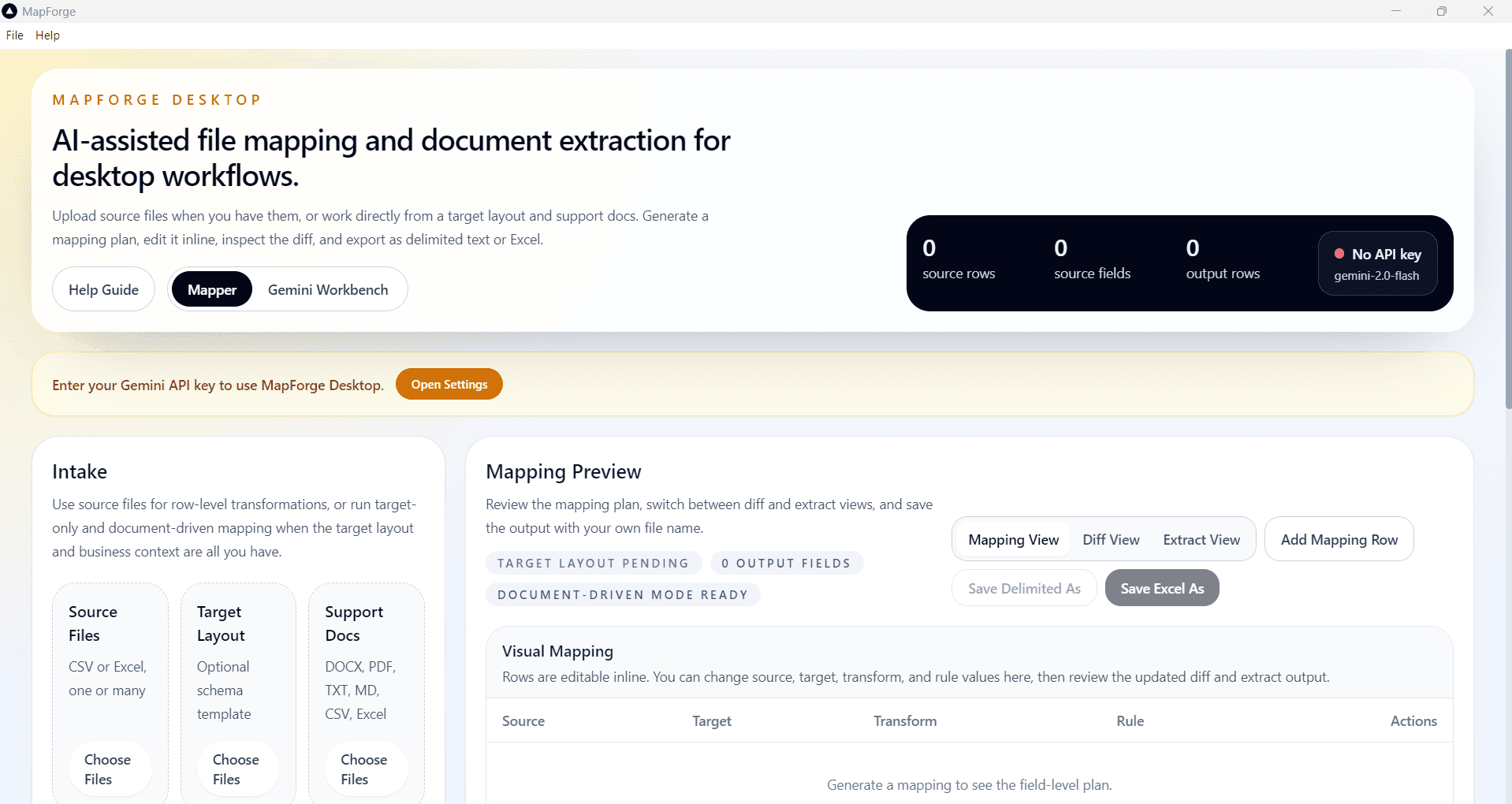Image resolution: width=1512 pixels, height=804 pixels.
Task: Click the MapForge logo icon in title bar
Action: [10, 11]
